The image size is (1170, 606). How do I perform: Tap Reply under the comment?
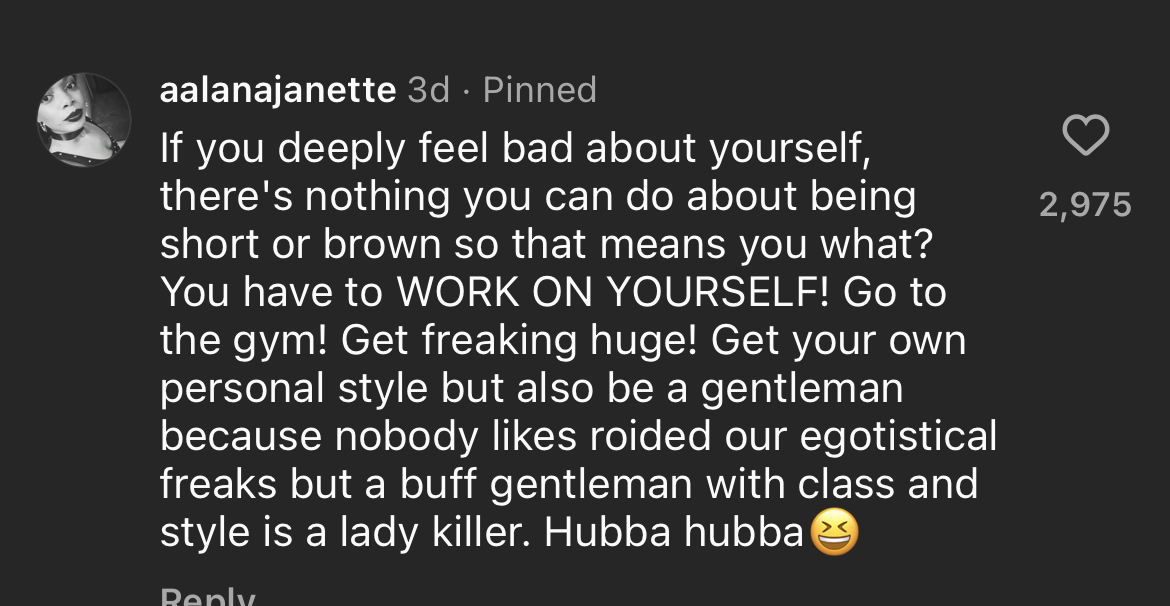[207, 599]
